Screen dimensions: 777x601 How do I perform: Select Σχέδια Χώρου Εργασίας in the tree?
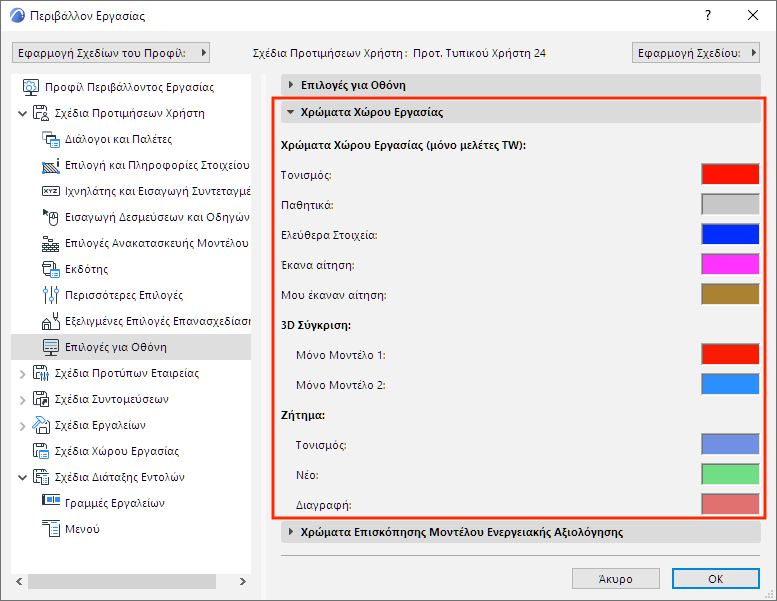pyautogui.click(x=116, y=451)
